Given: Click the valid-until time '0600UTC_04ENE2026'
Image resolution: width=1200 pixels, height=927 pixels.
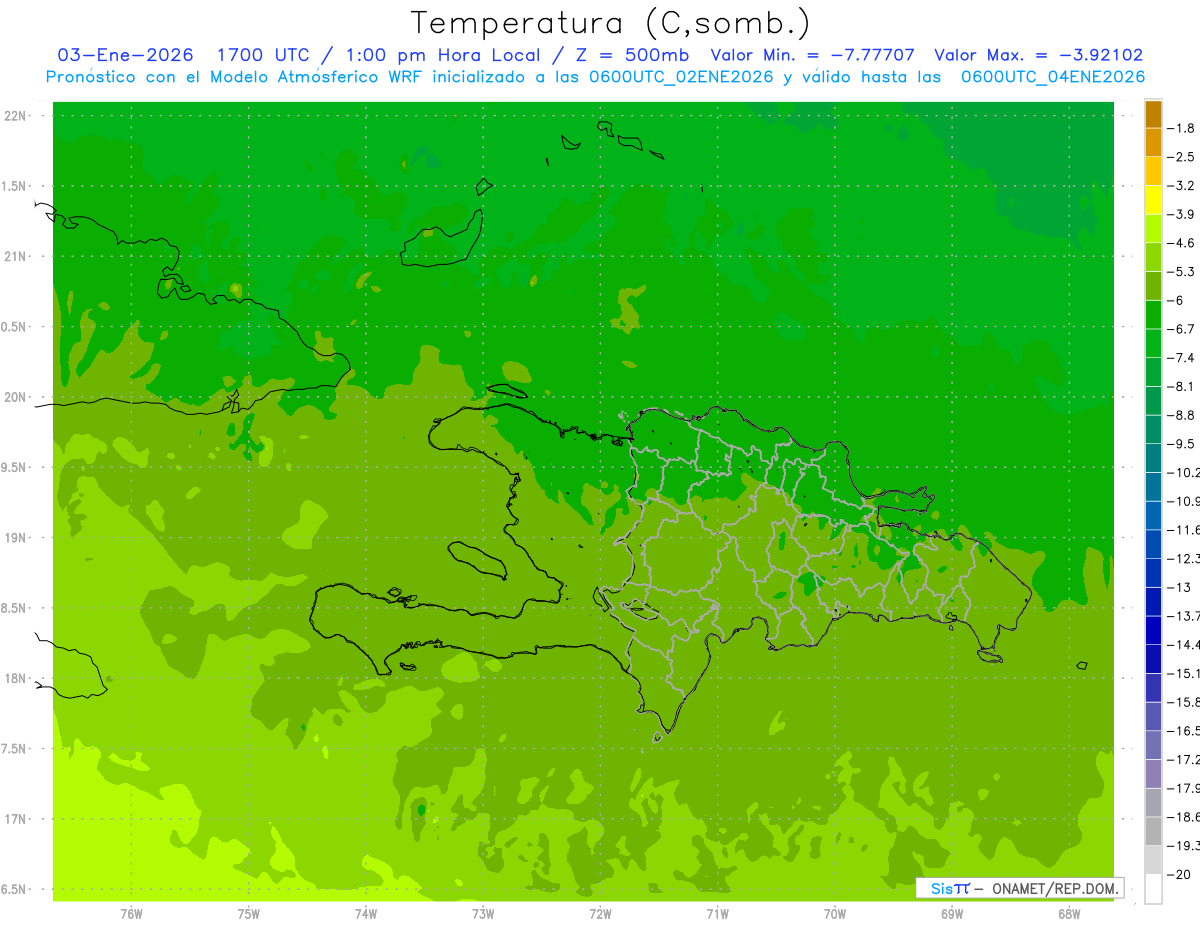Looking at the screenshot, I should tap(1052, 77).
